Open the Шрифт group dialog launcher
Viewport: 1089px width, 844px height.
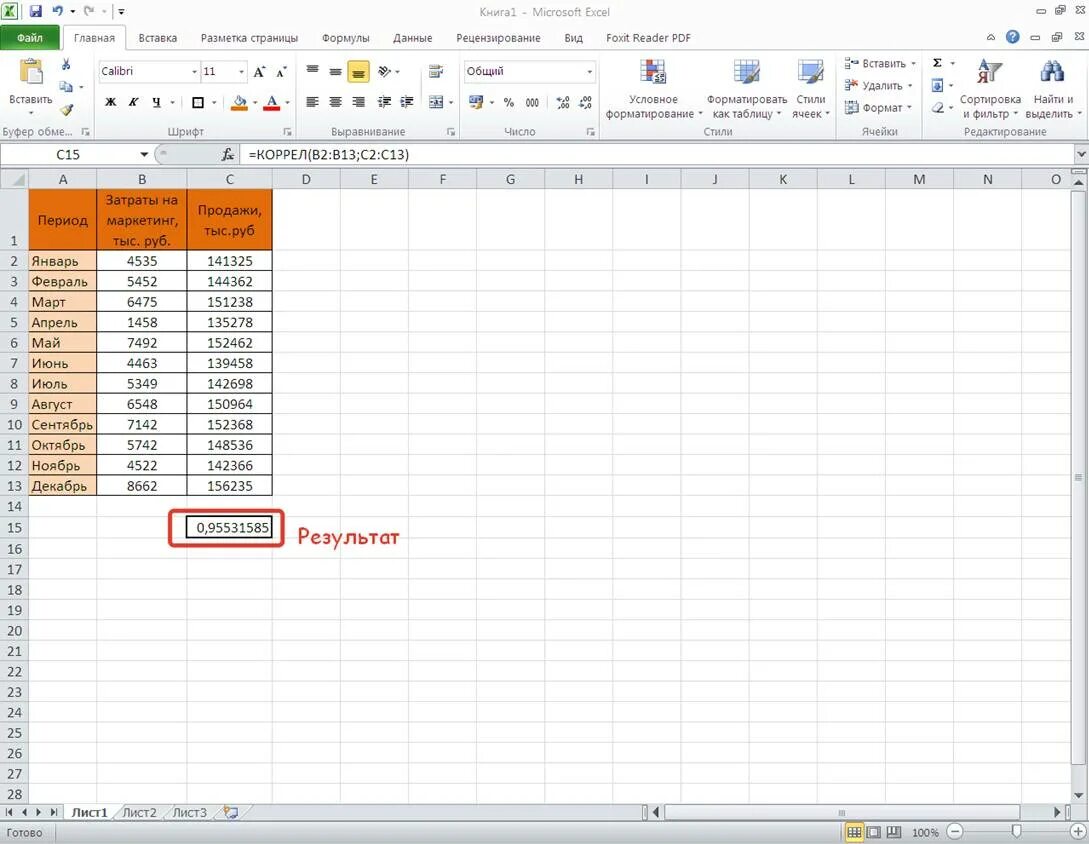[287, 131]
